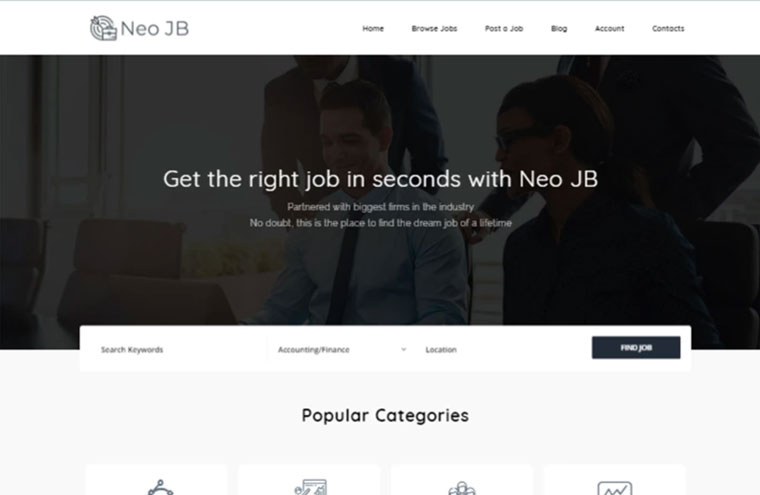The height and width of the screenshot is (495, 760).
Task: Open the vector curve design category icon
Action: coord(160,487)
